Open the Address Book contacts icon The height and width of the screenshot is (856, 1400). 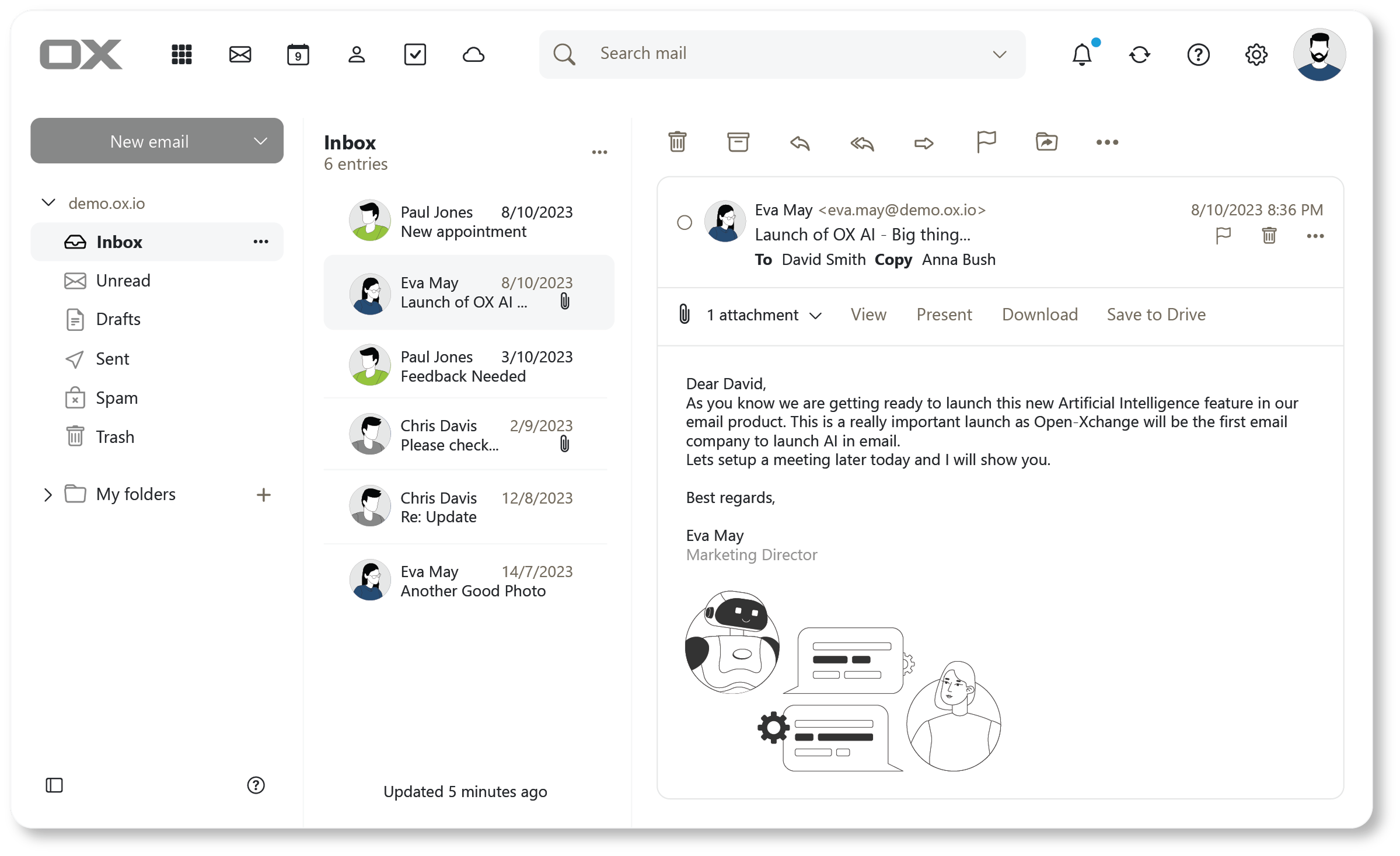(357, 54)
